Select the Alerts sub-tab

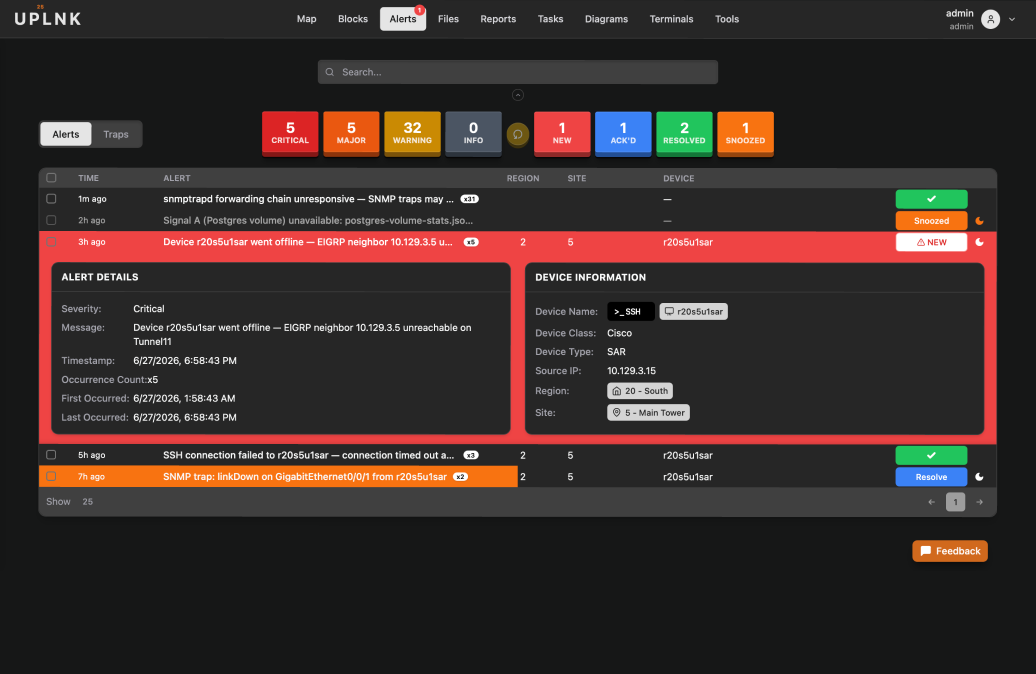coord(65,134)
